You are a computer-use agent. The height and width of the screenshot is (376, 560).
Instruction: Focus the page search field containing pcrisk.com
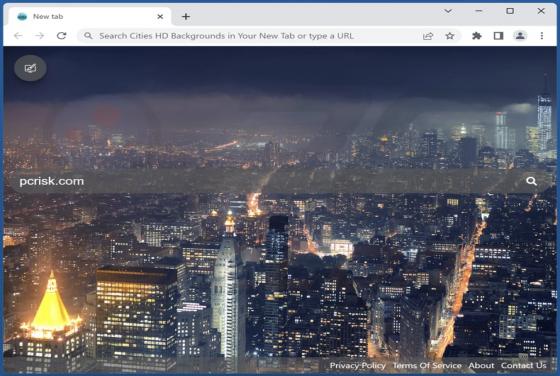pos(279,181)
